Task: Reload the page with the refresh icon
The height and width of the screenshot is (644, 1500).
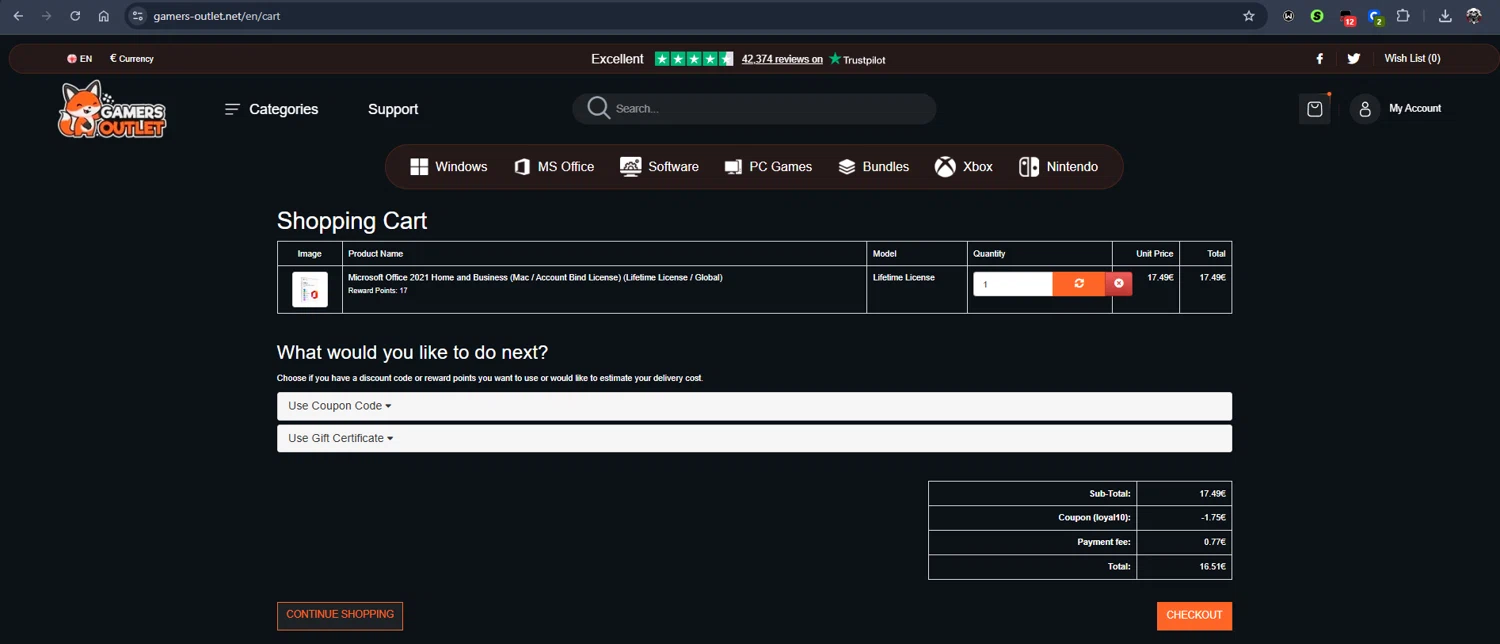Action: [x=75, y=16]
